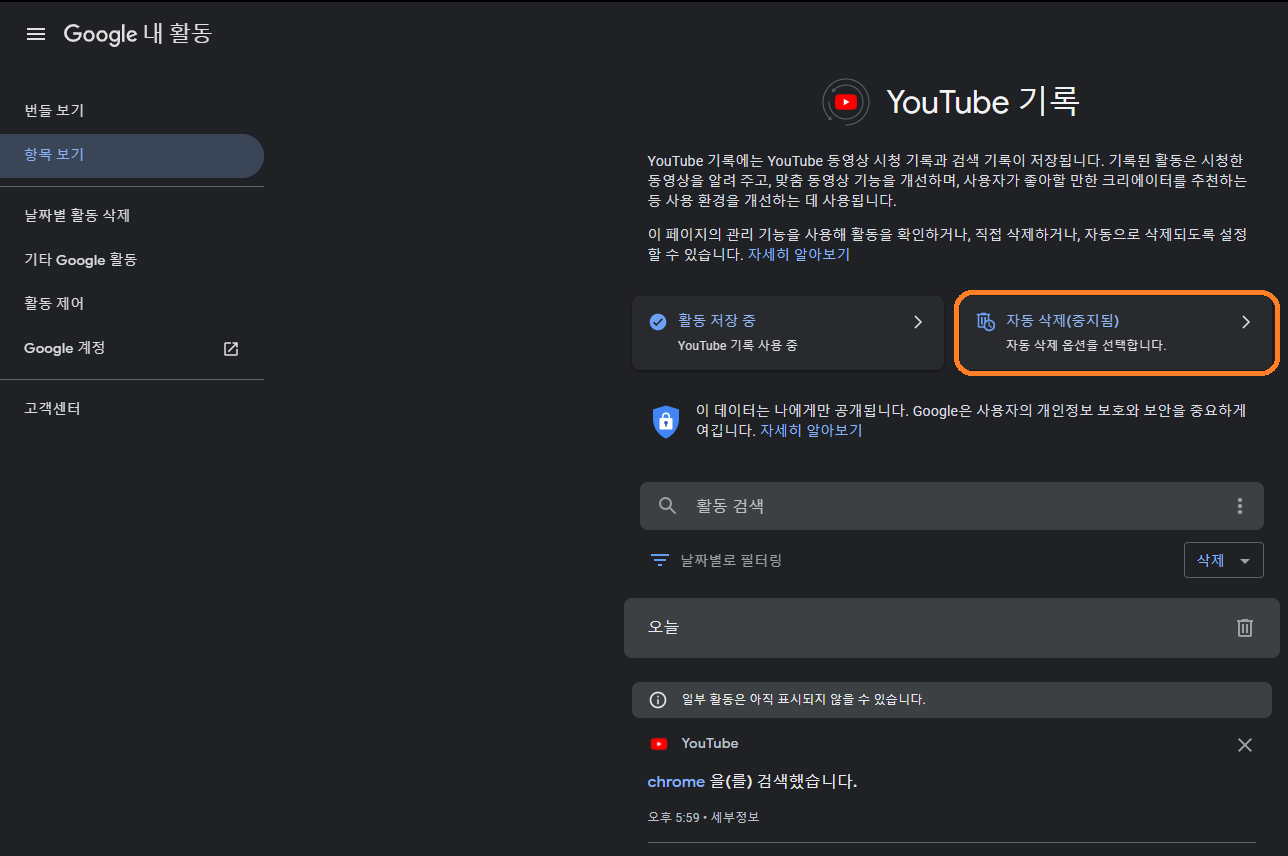Expand chevron on 활동 저장 중 card
Image resolution: width=1288 pixels, height=856 pixels.
pos(918,322)
